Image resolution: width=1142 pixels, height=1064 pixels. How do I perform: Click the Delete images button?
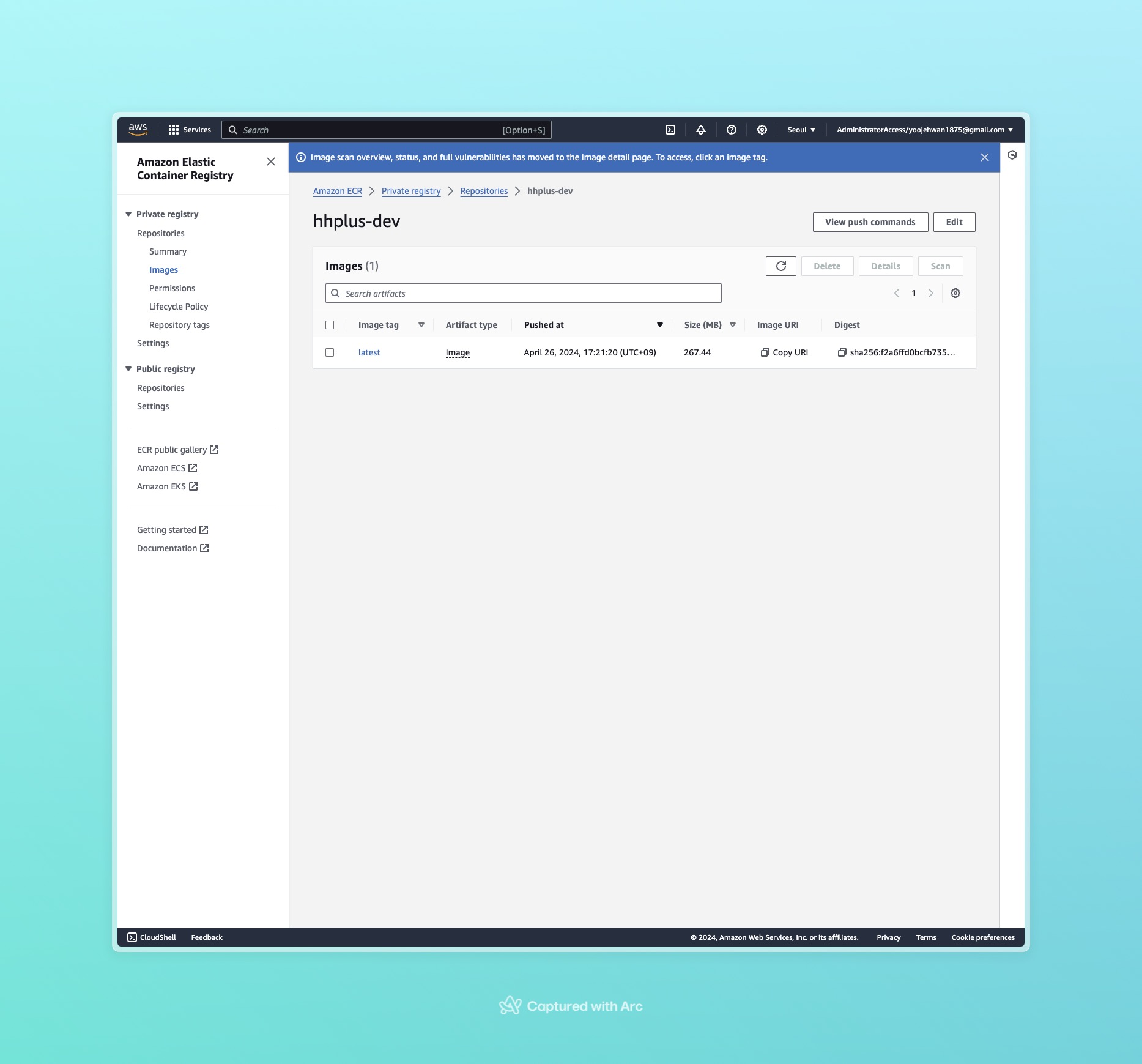tap(827, 266)
